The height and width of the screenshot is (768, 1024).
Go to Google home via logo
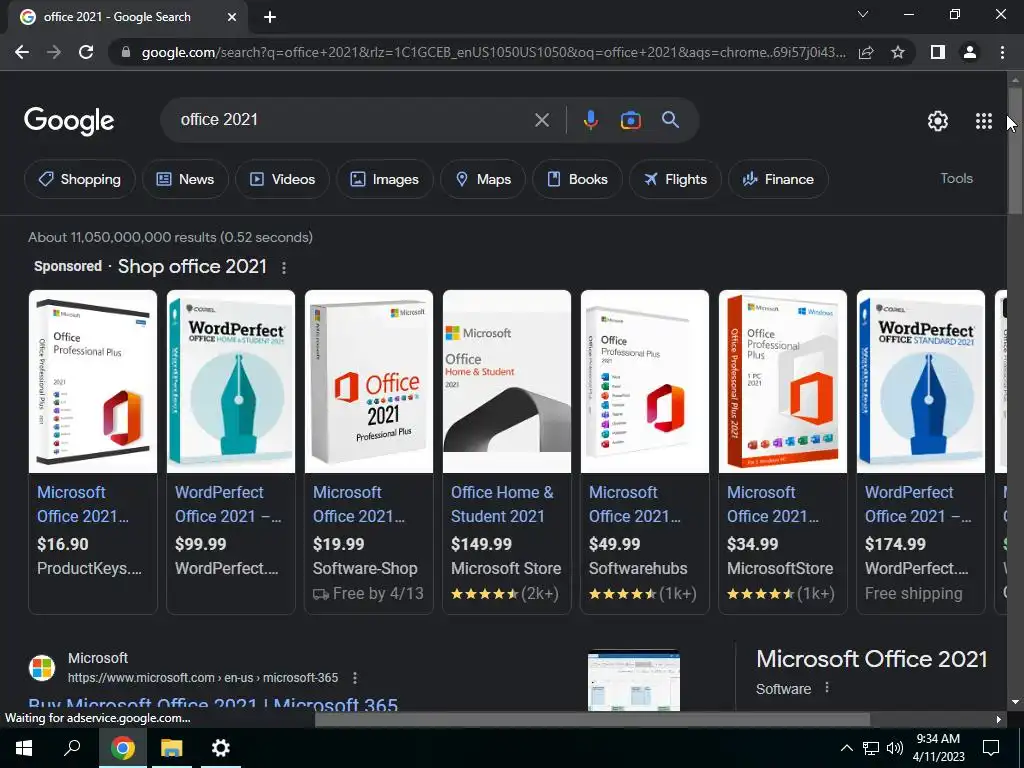(69, 121)
